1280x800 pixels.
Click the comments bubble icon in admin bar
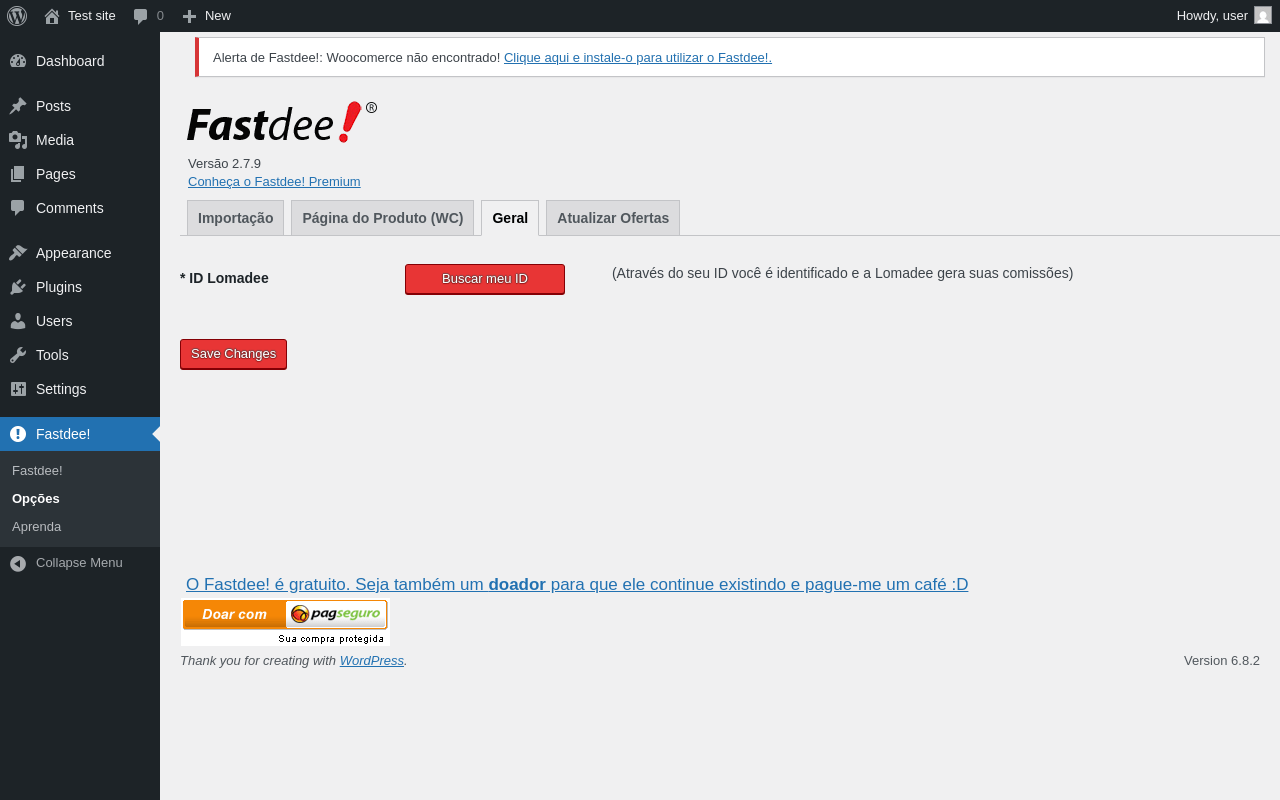pos(141,16)
